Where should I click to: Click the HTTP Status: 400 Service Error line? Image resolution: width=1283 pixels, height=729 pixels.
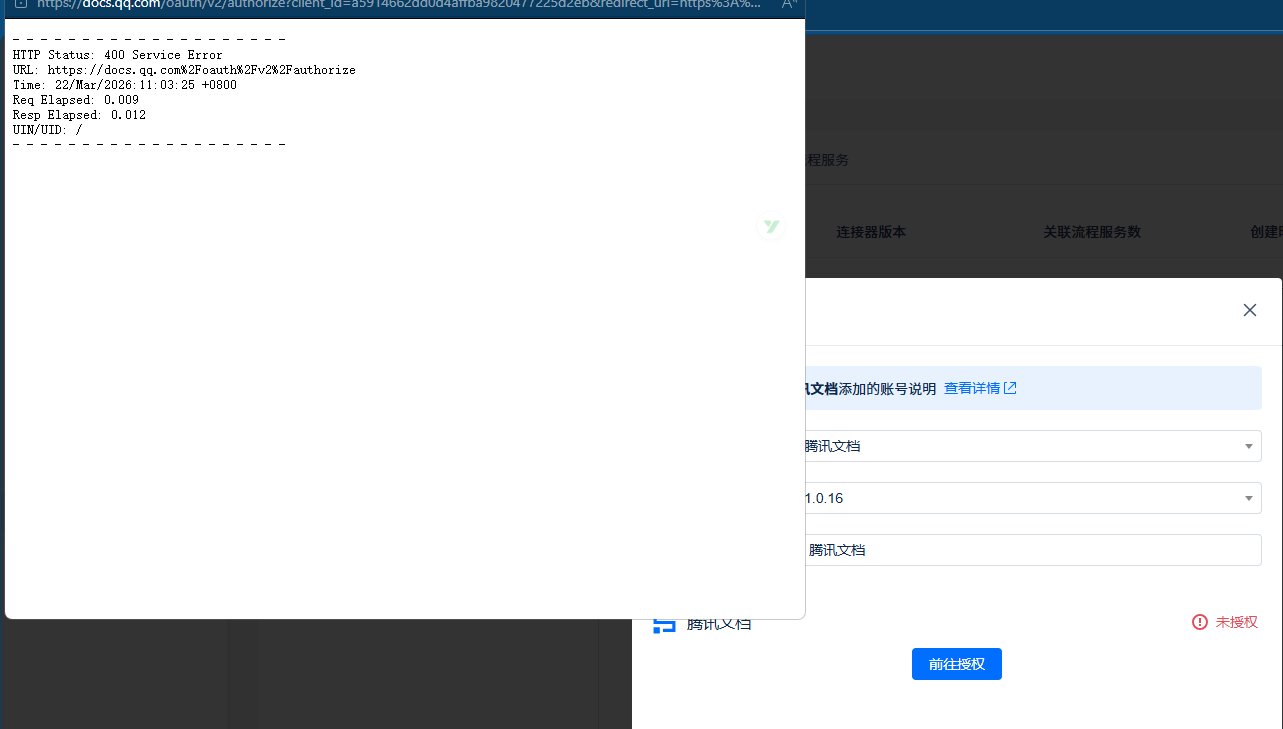coord(118,55)
